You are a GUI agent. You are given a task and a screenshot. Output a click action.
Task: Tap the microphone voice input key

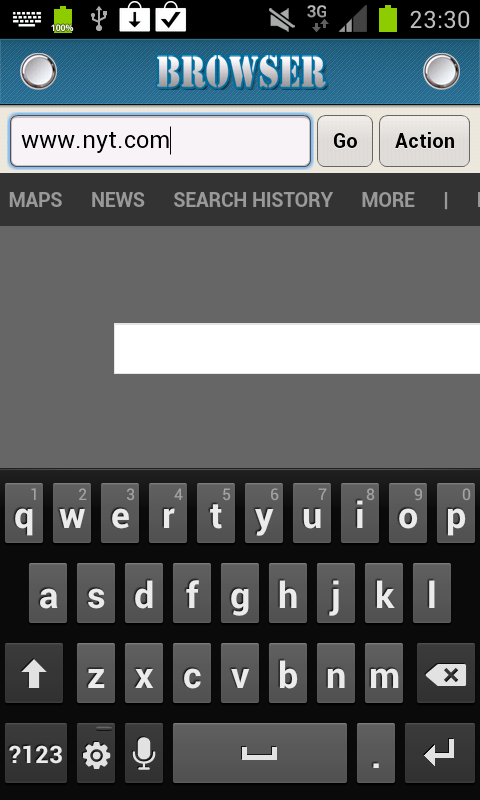144,753
